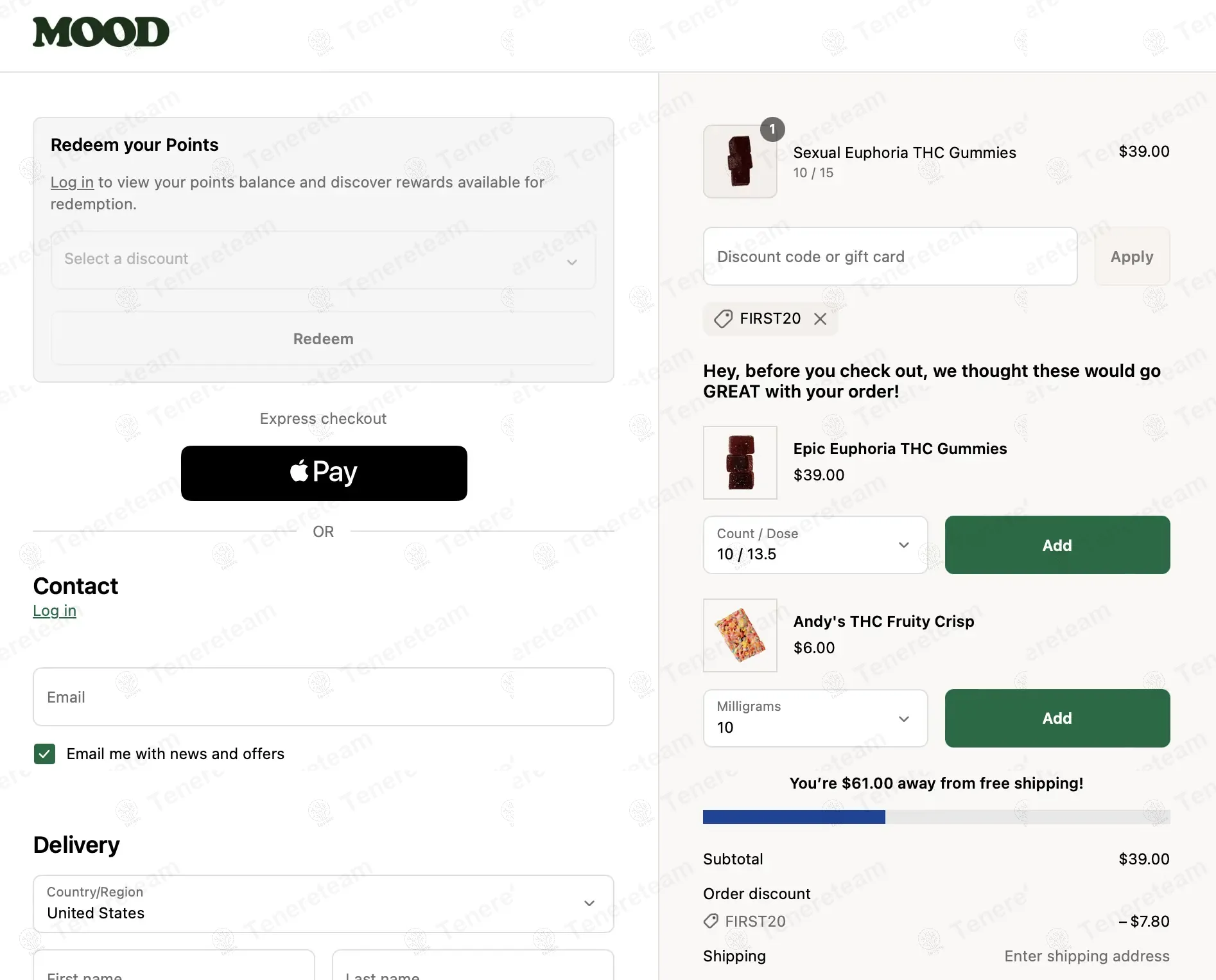Expand the Country/Region selector
The image size is (1216, 980).
(323, 903)
